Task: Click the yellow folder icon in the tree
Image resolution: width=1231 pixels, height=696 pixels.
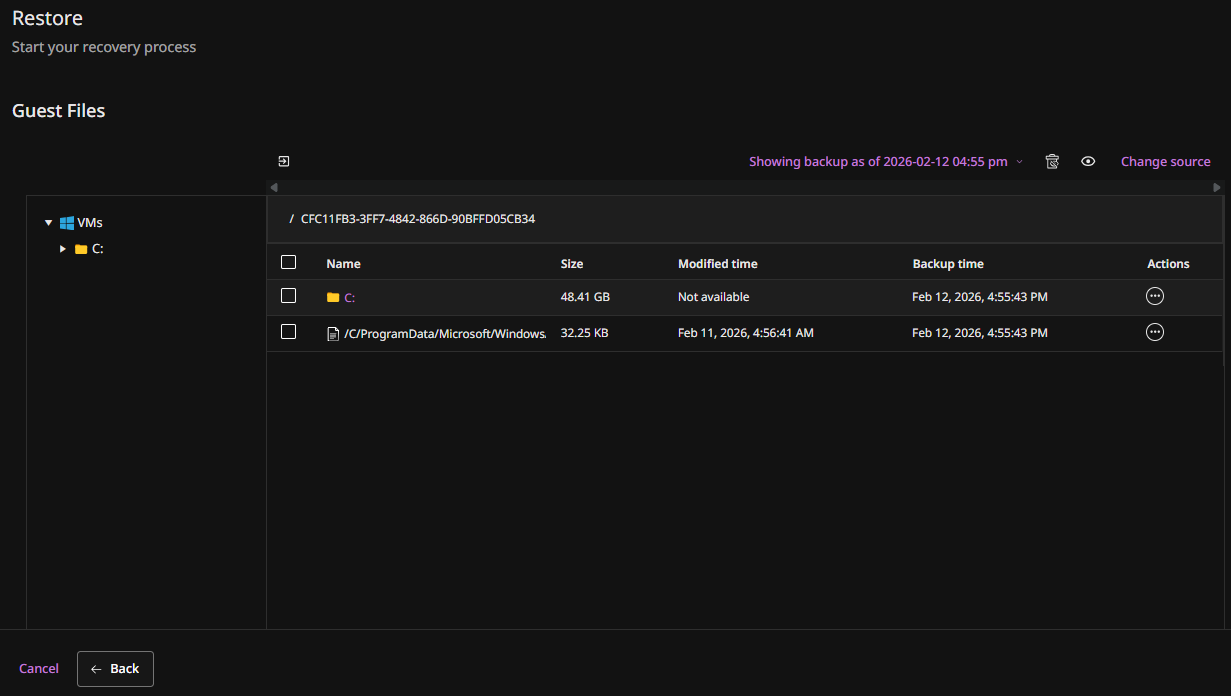Action: pyautogui.click(x=81, y=249)
